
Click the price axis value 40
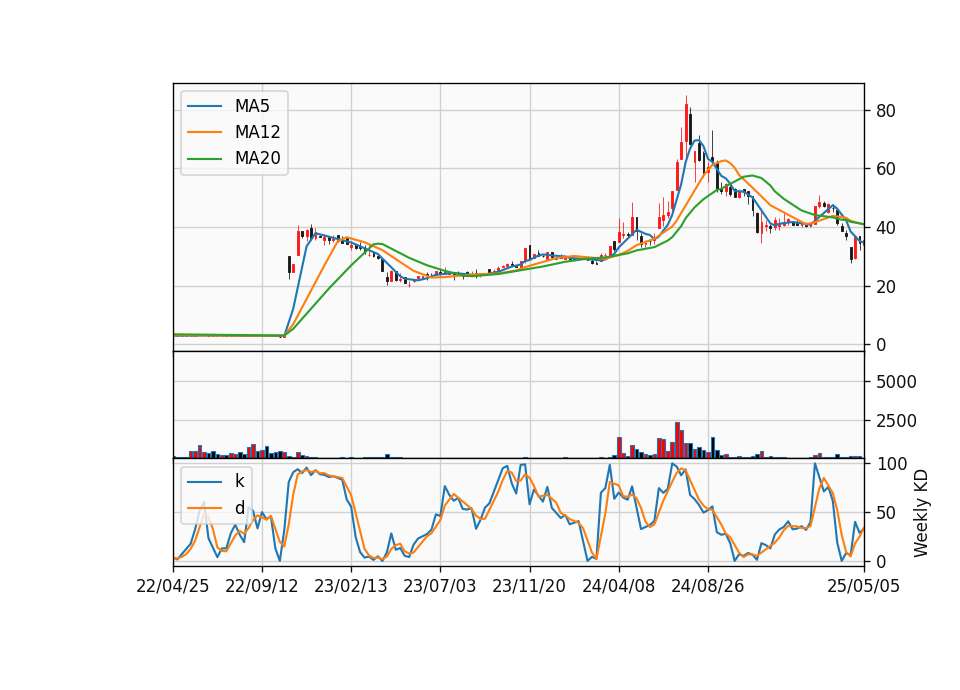pos(885,228)
